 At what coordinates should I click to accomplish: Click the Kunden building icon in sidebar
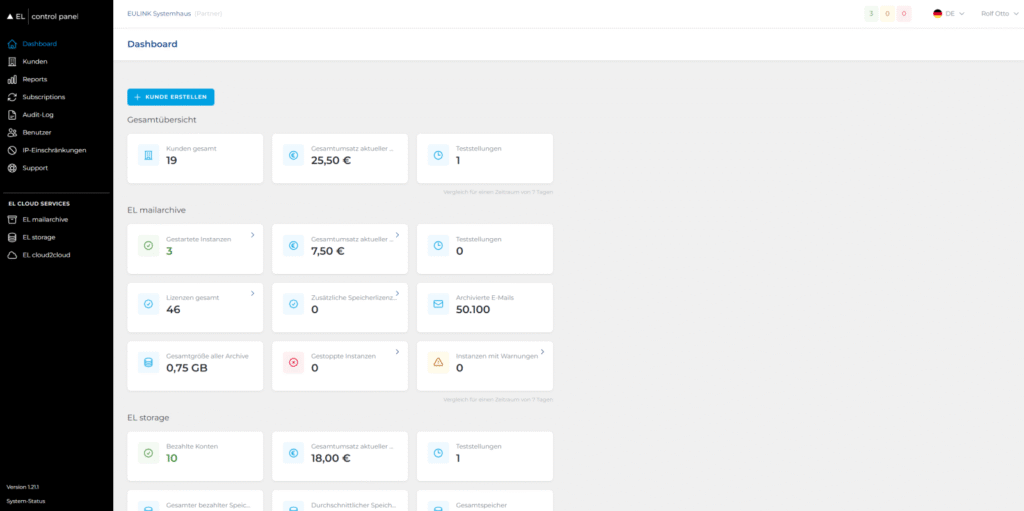12,61
